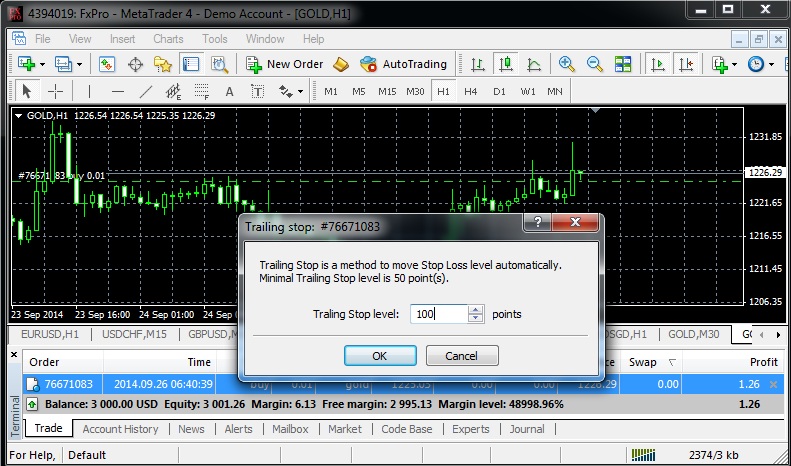Viewport: 791px width, 466px height.
Task: Pick the trendline drawing tool
Action: pyautogui.click(x=146, y=91)
